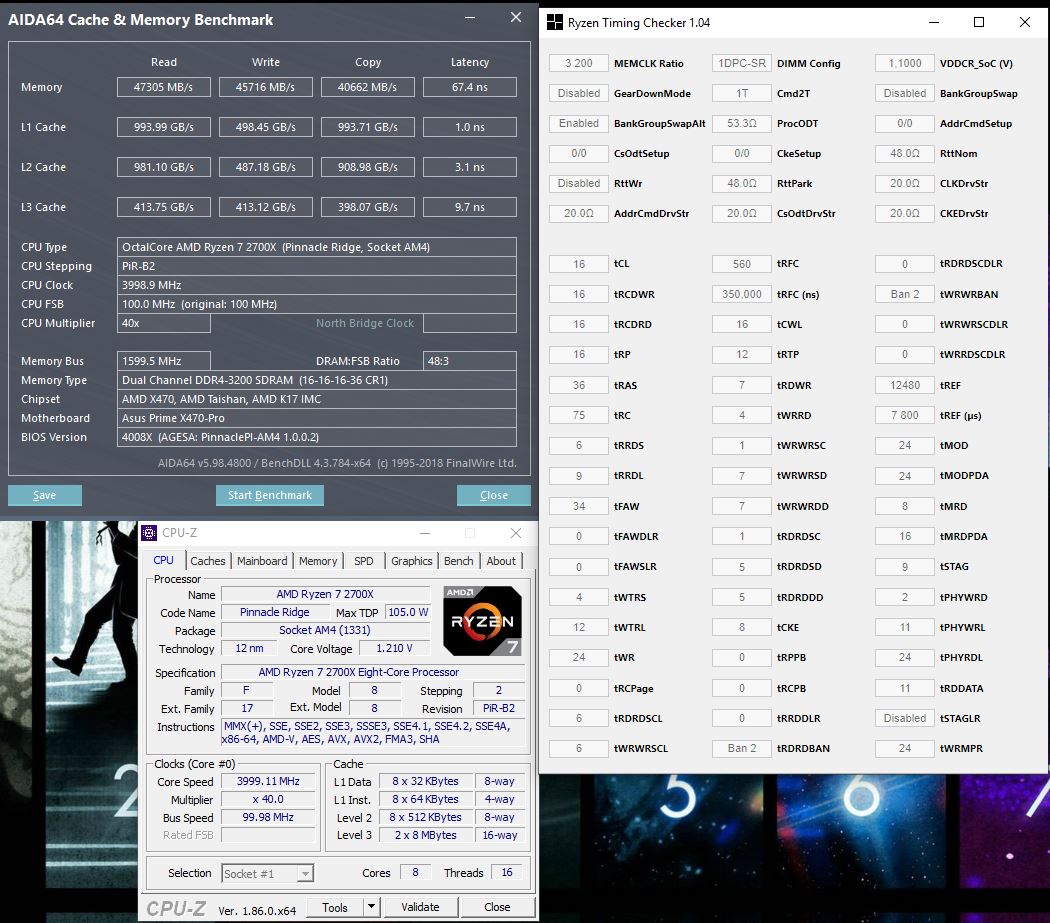Click the tRFC value 560
This screenshot has width=1050, height=923.
pos(741,264)
